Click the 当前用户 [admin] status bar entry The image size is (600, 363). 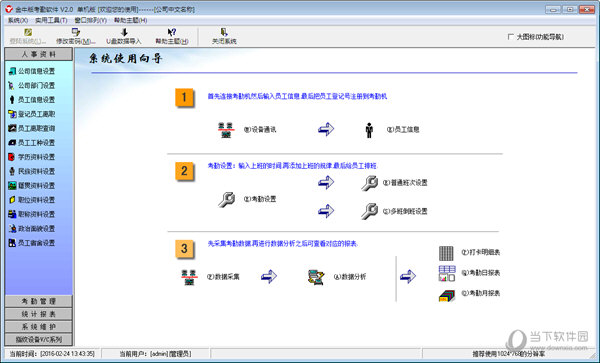(x=155, y=354)
